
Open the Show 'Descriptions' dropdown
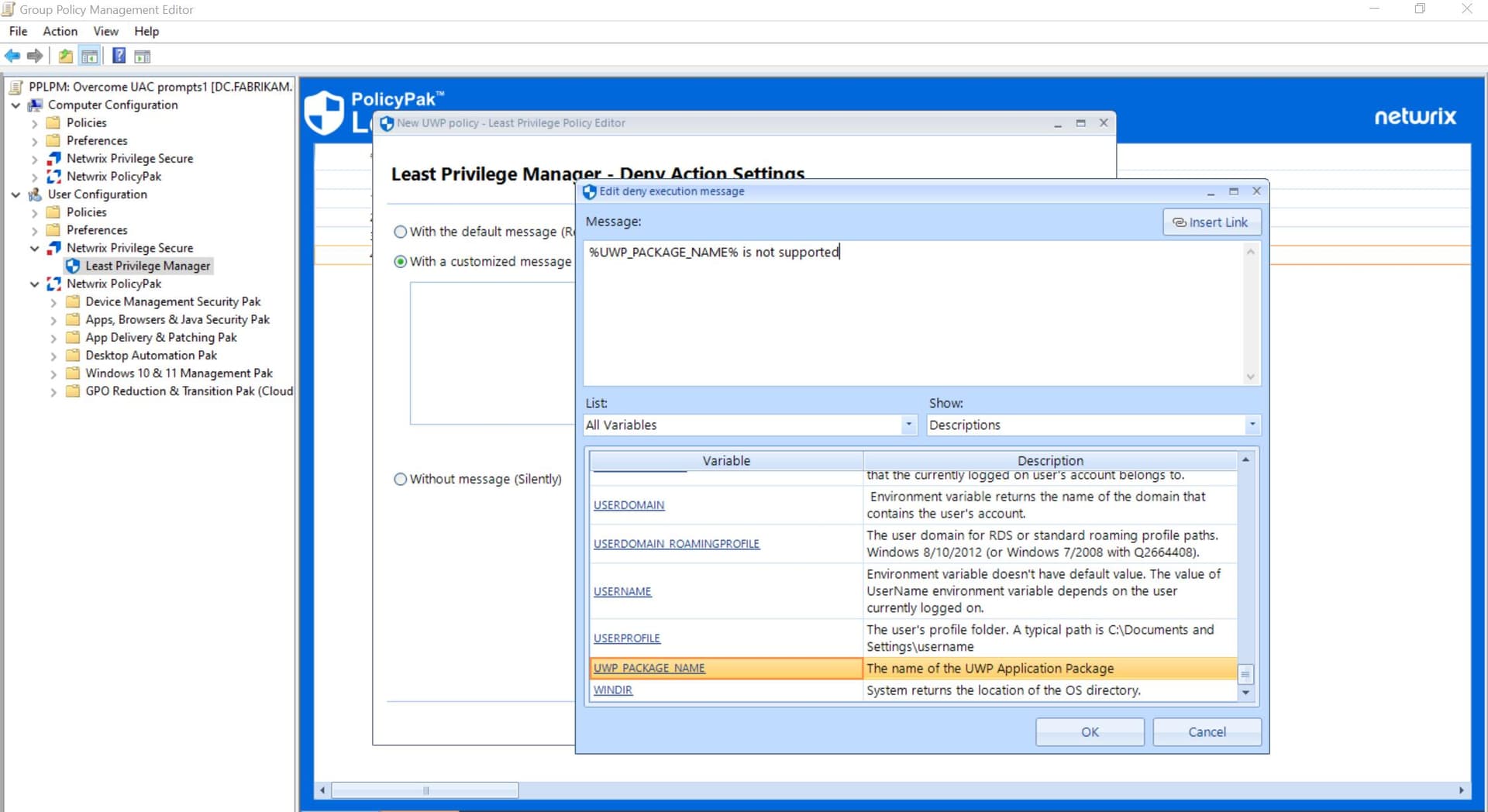coord(1252,425)
